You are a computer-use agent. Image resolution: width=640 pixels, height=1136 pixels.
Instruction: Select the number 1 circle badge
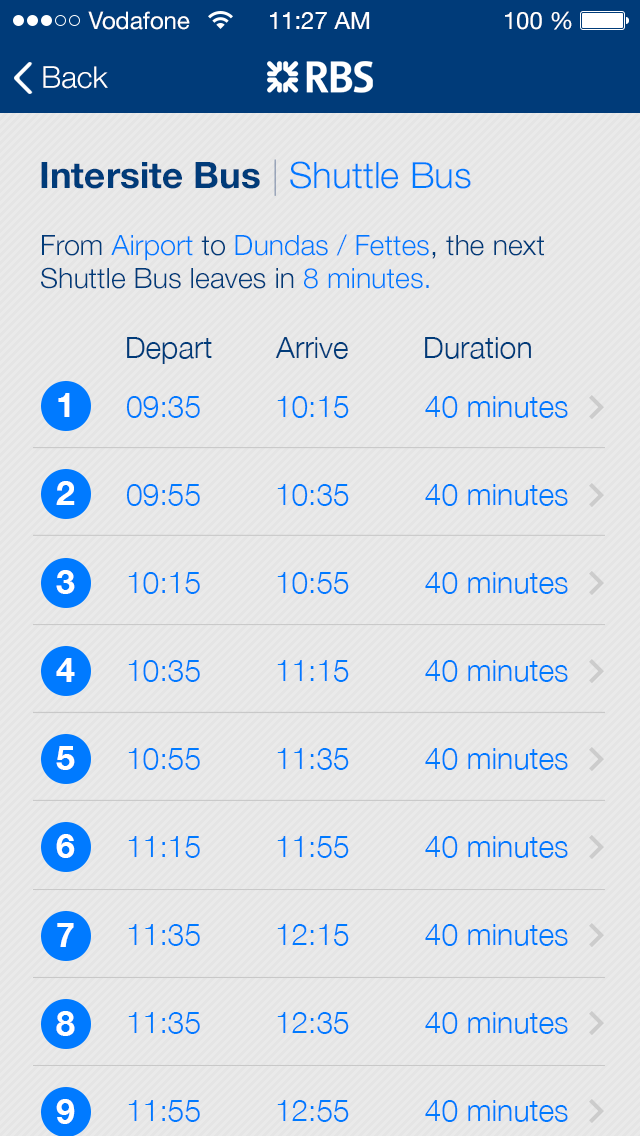pos(66,407)
